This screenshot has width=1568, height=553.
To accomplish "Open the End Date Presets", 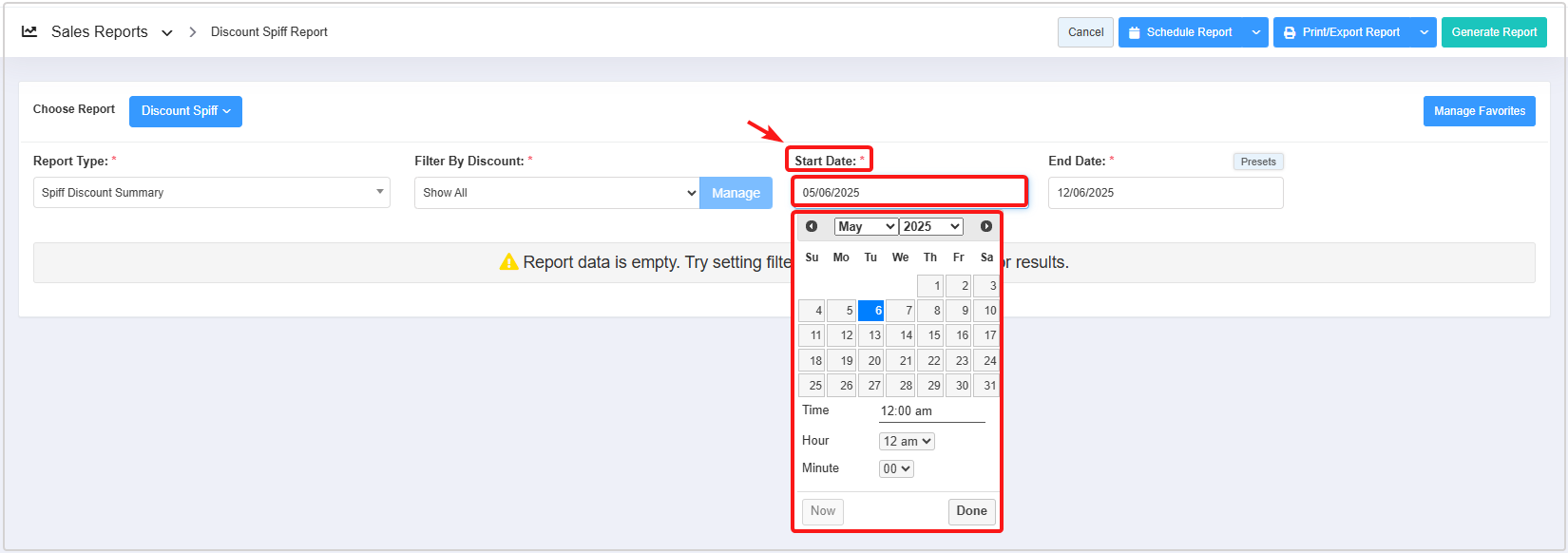I will click(1258, 162).
